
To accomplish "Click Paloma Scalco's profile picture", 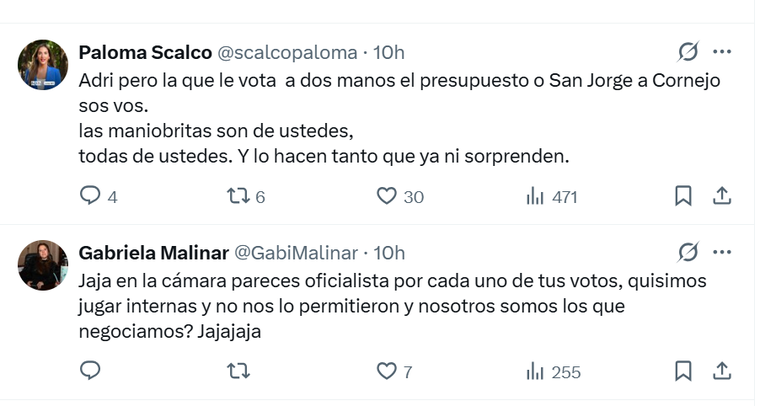I will coord(43,64).
